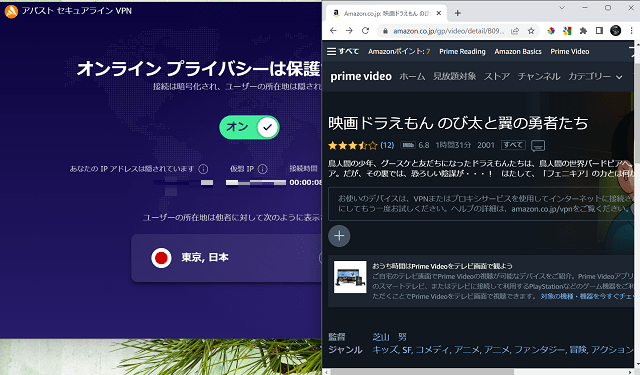
Task: Open the SF genre link
Action: coord(407,350)
